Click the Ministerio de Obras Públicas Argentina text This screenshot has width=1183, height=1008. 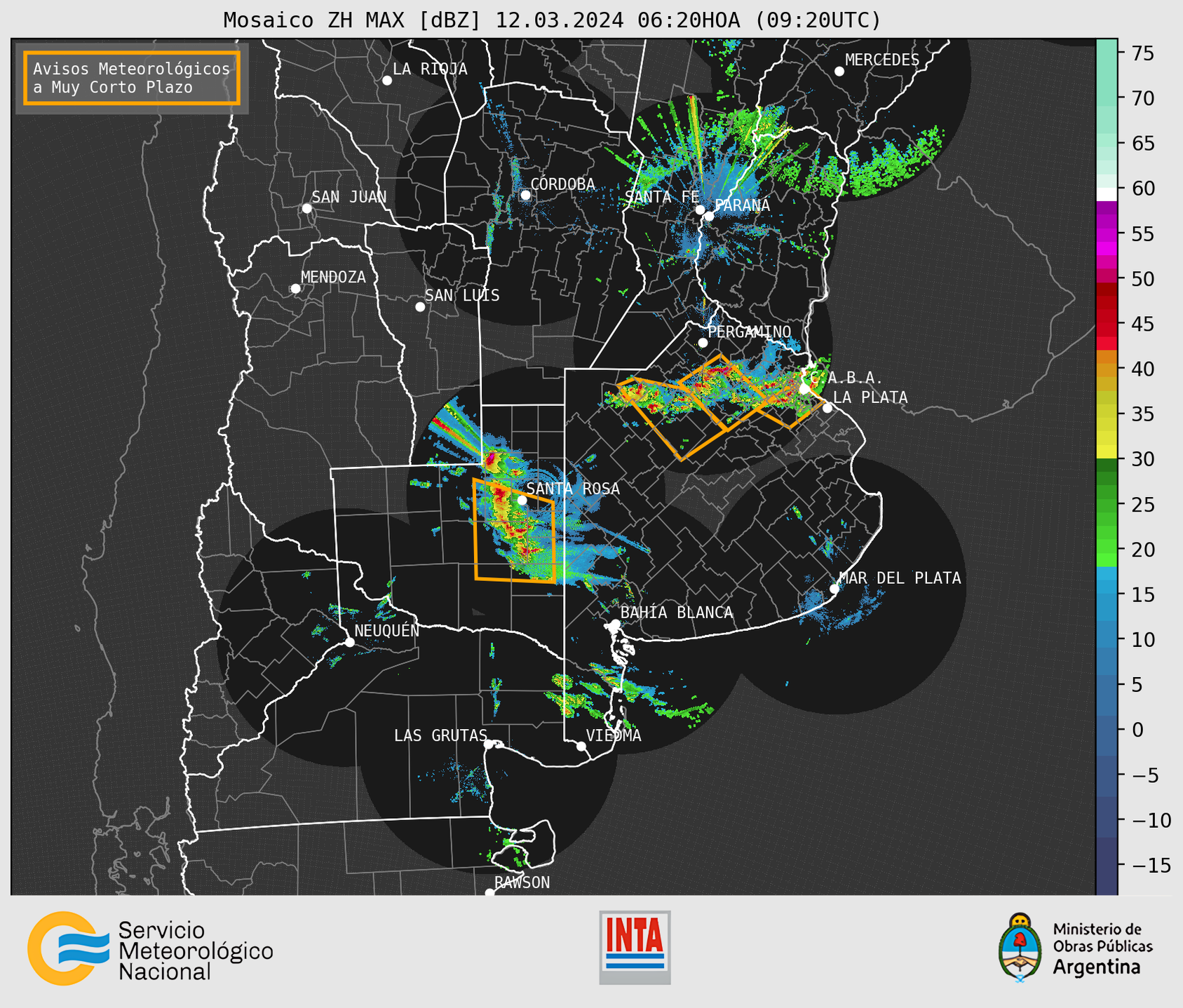1102,948
